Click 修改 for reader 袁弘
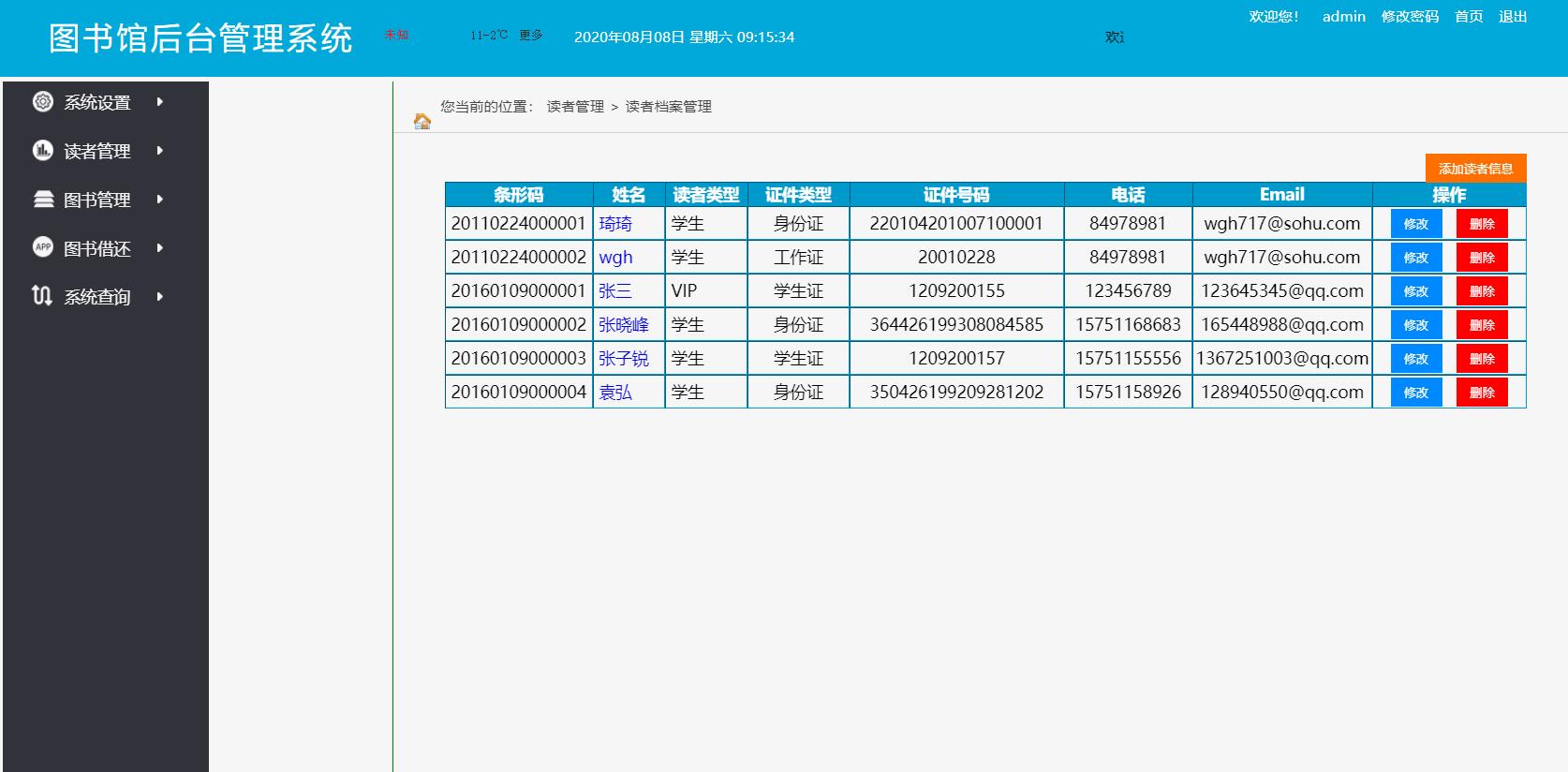This screenshot has height=772, width=1568. point(1416,393)
